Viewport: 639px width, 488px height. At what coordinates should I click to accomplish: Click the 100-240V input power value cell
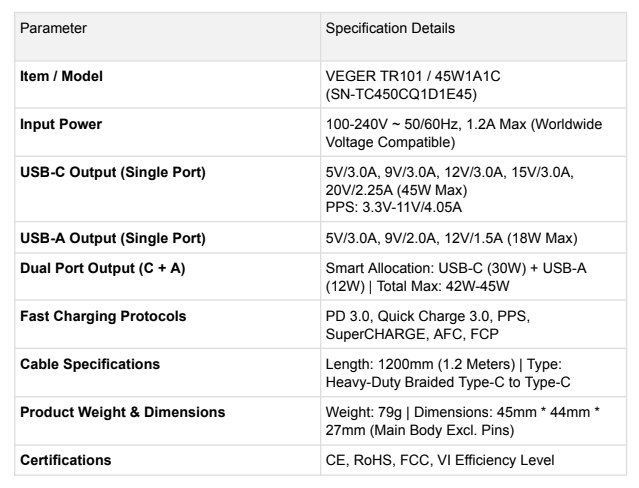click(473, 132)
